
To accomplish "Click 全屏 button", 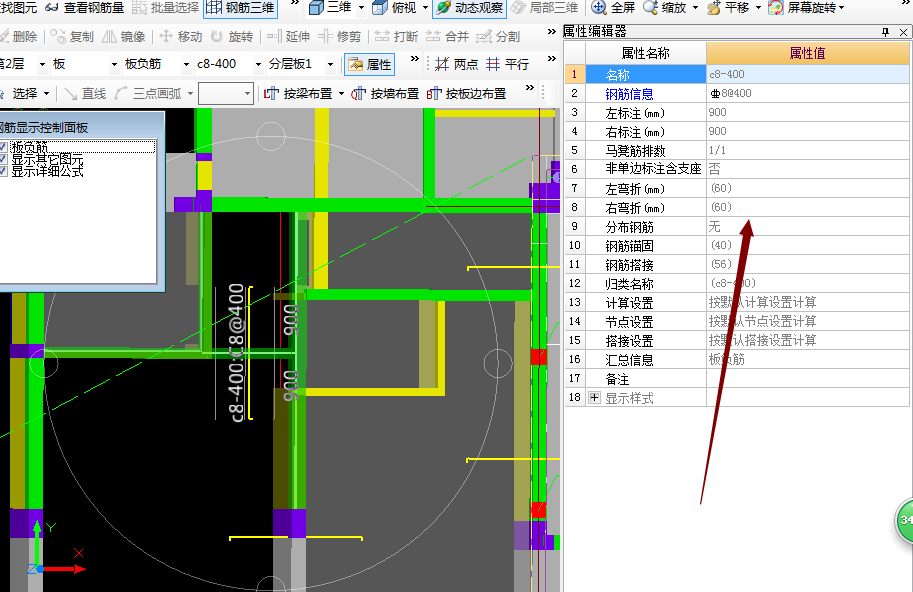I will [613, 8].
